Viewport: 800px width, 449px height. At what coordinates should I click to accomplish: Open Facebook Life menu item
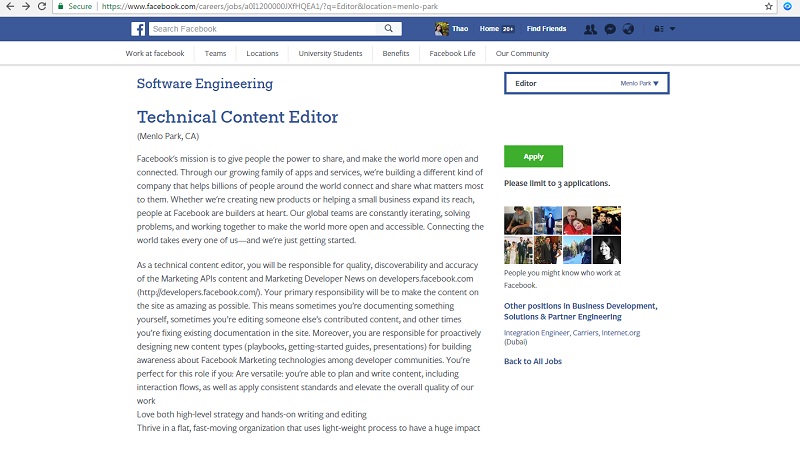pos(453,53)
